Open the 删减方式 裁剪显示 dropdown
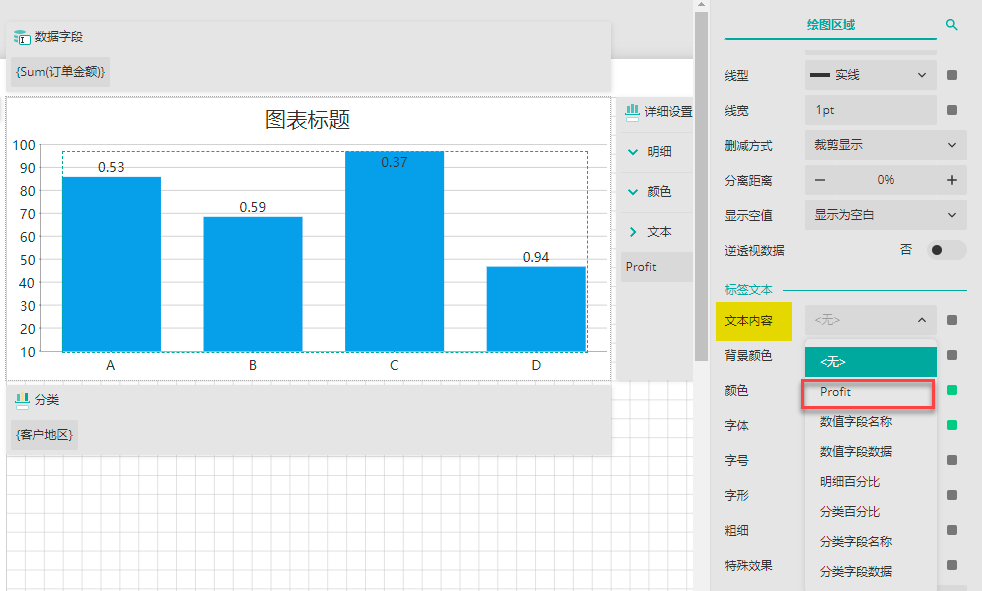The height and width of the screenshot is (591, 982). pos(886,145)
